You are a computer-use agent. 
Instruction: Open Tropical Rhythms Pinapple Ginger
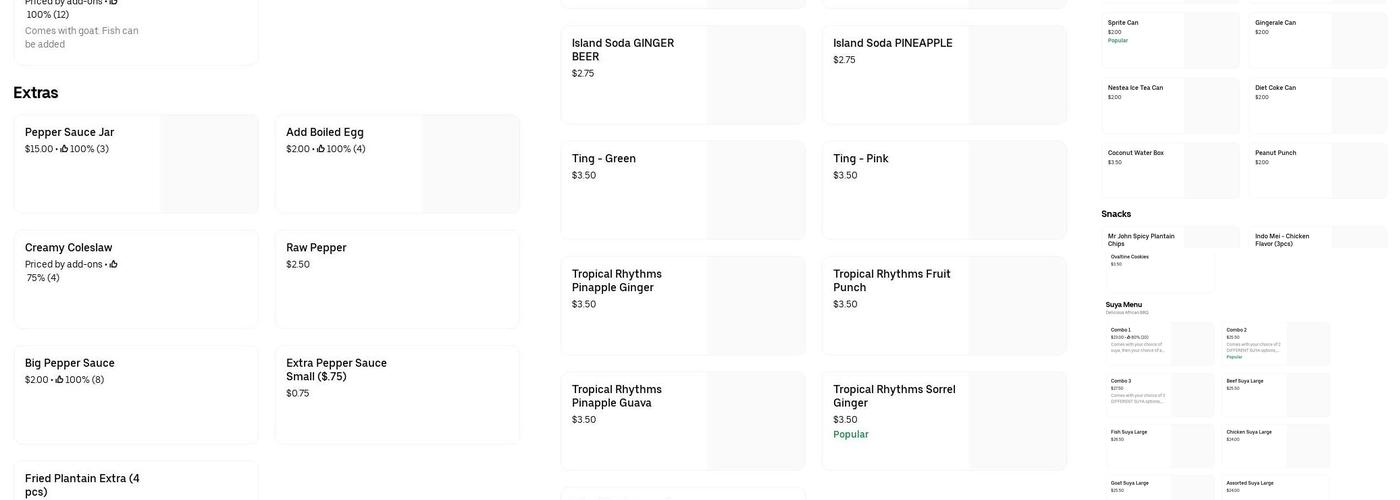point(682,305)
